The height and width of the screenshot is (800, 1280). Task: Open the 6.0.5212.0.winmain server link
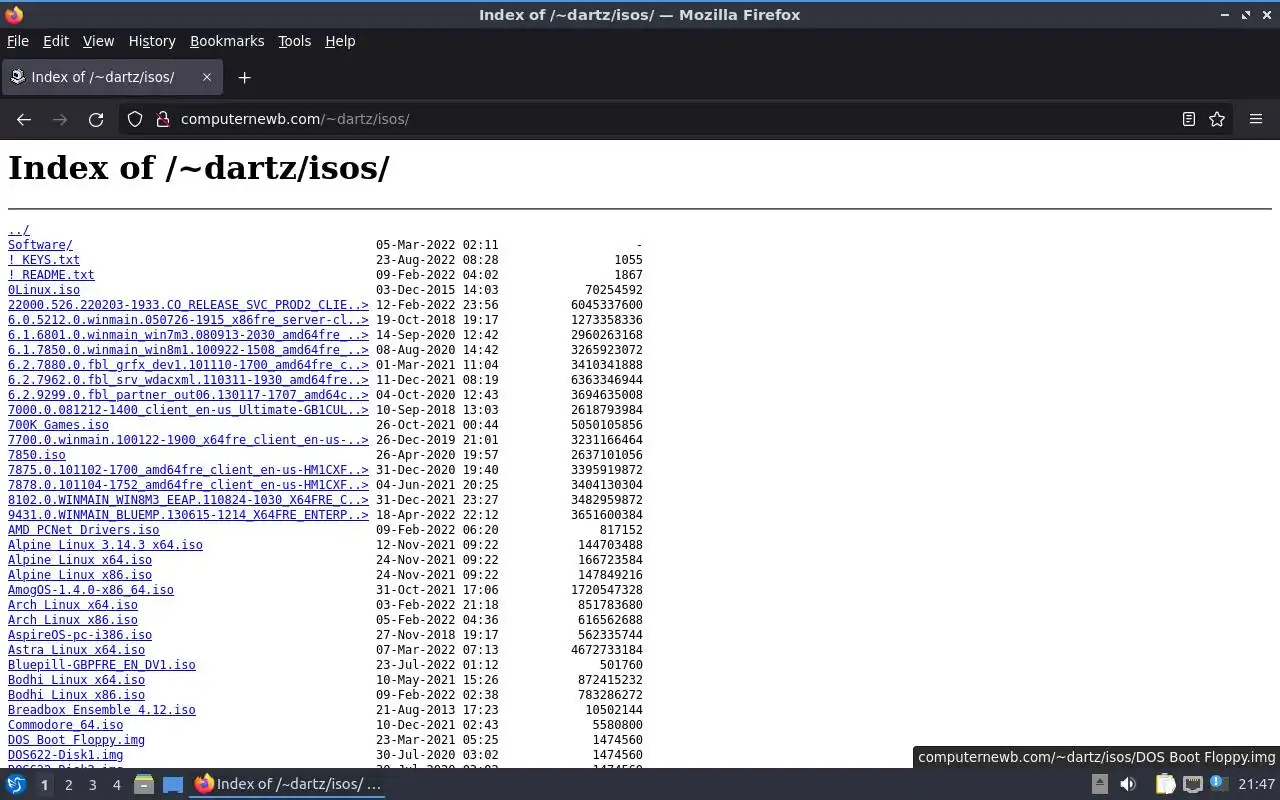188,320
